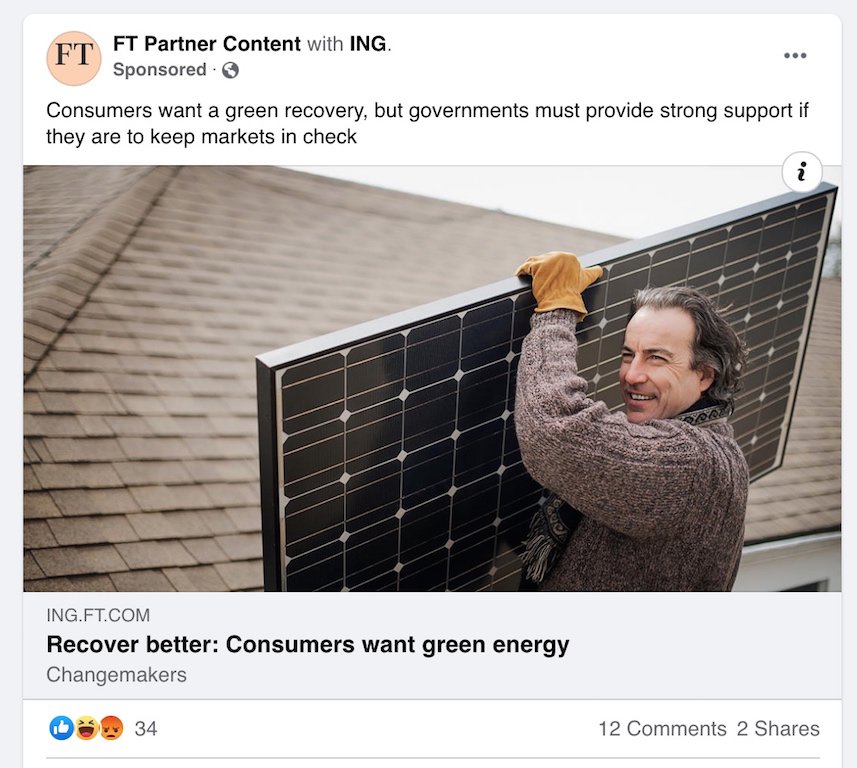Click the Changemakers subtitle
The width and height of the screenshot is (857, 768).
[x=116, y=675]
